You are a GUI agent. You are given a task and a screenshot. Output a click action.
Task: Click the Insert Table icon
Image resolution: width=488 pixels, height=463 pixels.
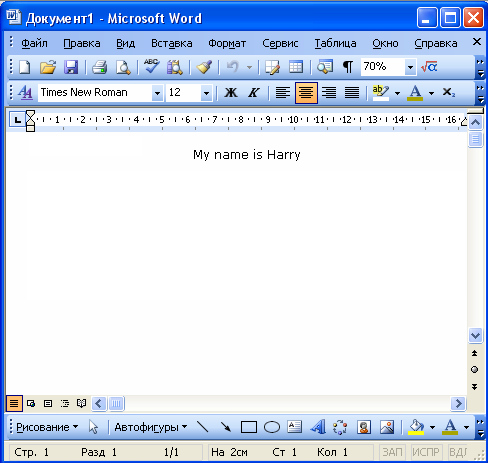click(x=296, y=67)
